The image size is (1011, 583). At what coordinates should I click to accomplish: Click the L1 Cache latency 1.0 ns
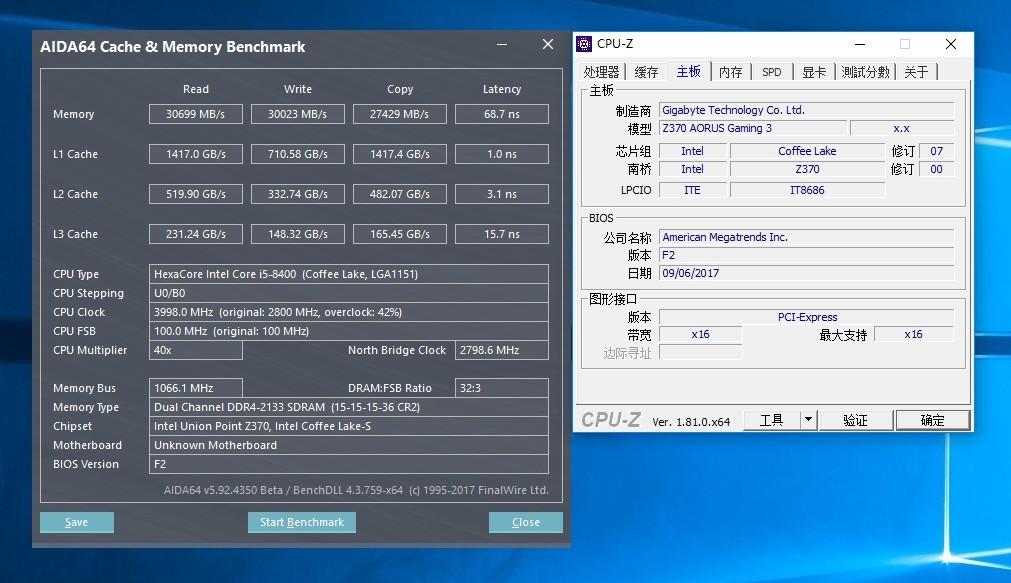click(x=502, y=154)
